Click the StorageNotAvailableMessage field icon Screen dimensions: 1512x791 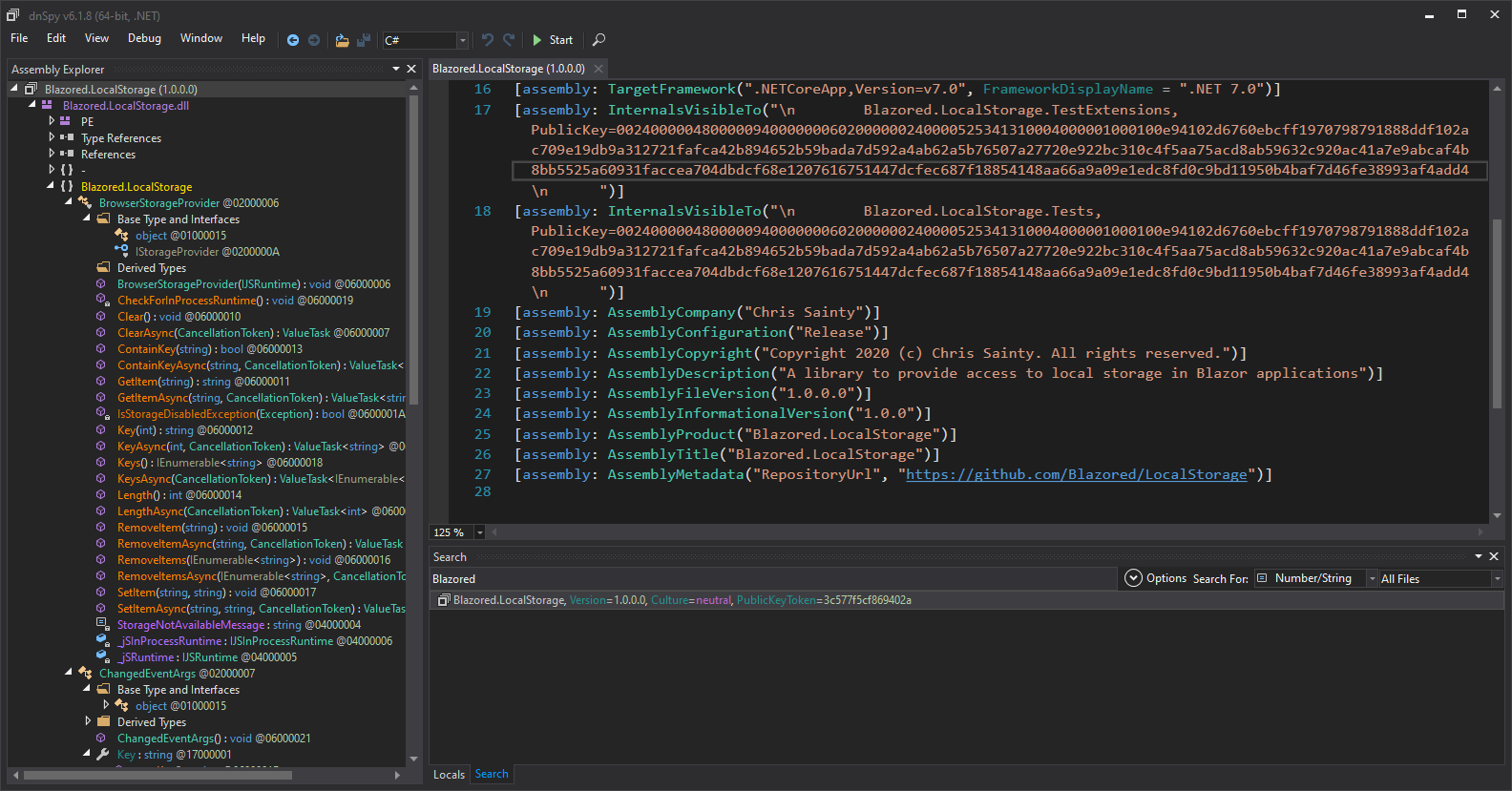tap(102, 624)
